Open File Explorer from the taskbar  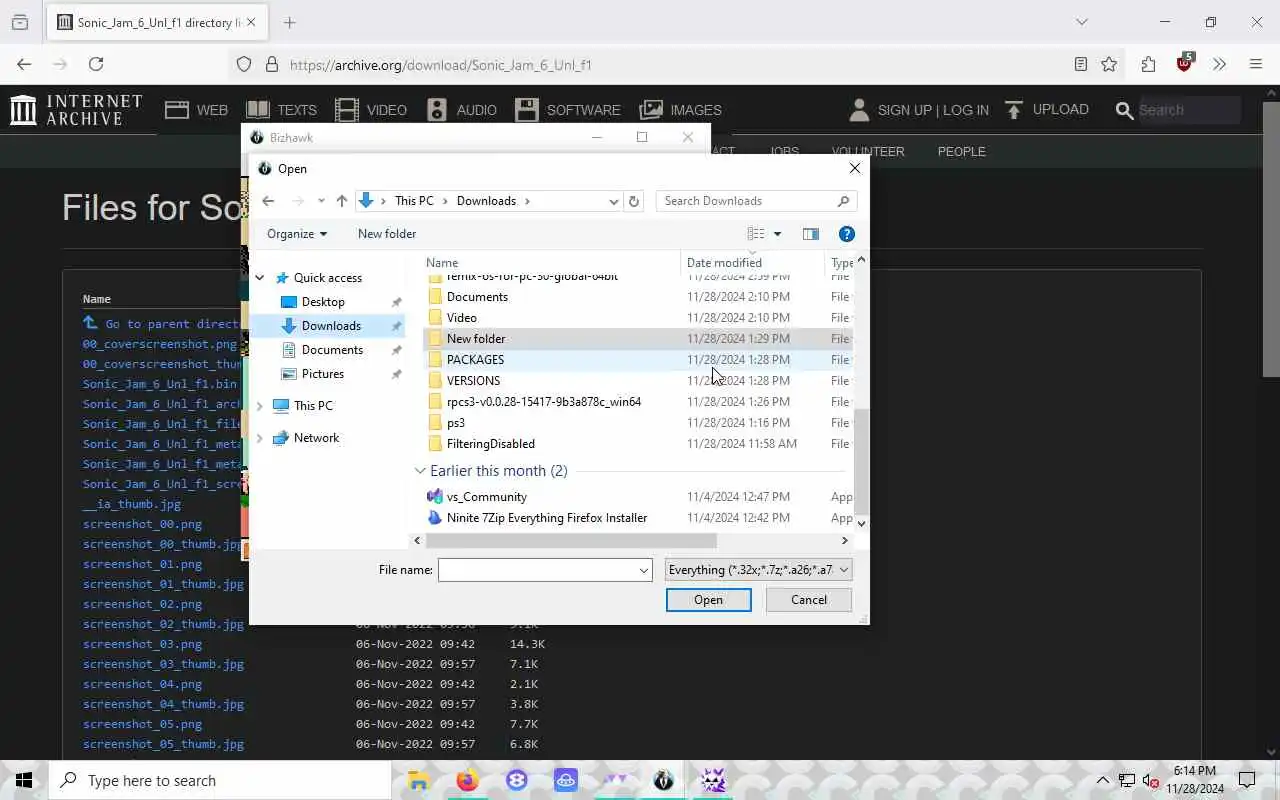click(x=418, y=780)
